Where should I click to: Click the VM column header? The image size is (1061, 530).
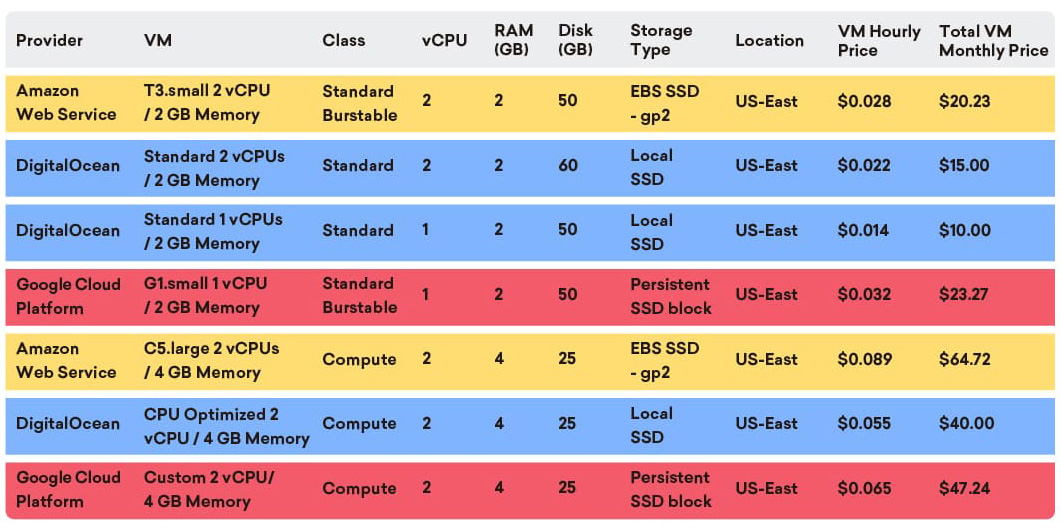[157, 40]
